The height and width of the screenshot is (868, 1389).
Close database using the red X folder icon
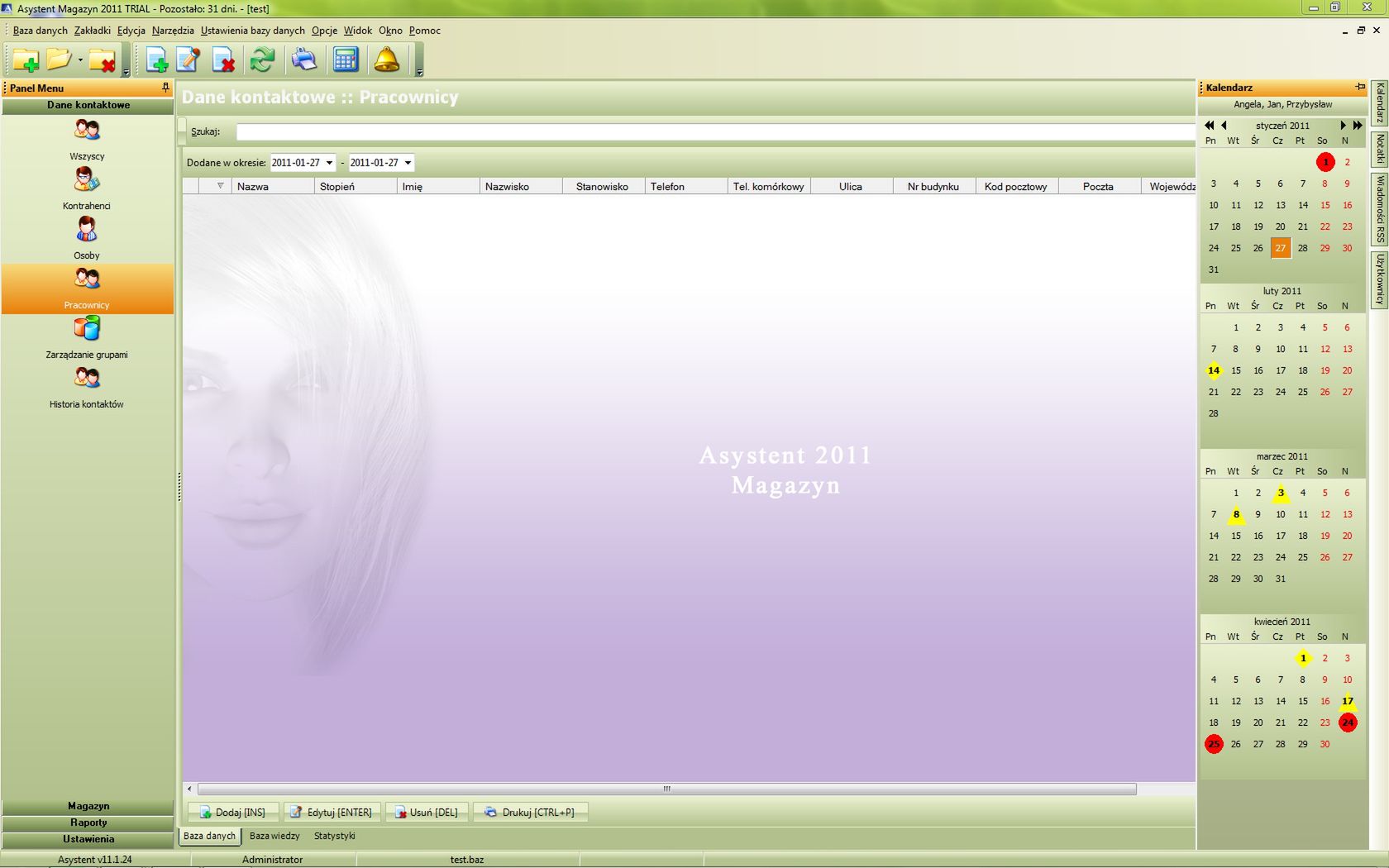(103, 60)
